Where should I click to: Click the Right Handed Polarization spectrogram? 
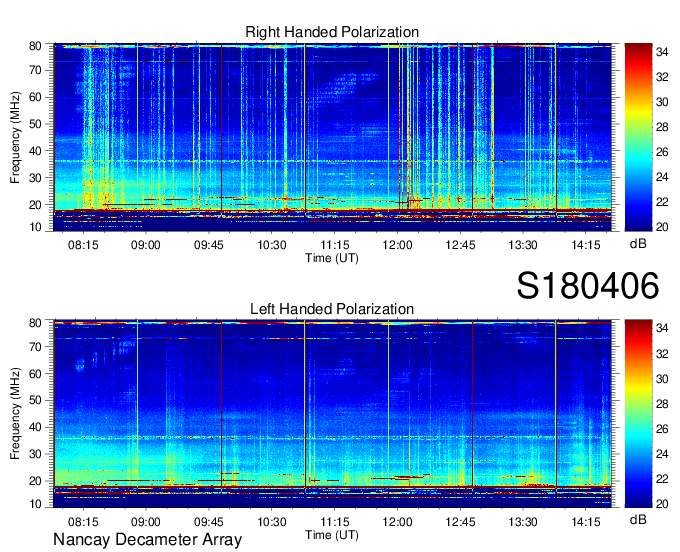click(x=332, y=137)
